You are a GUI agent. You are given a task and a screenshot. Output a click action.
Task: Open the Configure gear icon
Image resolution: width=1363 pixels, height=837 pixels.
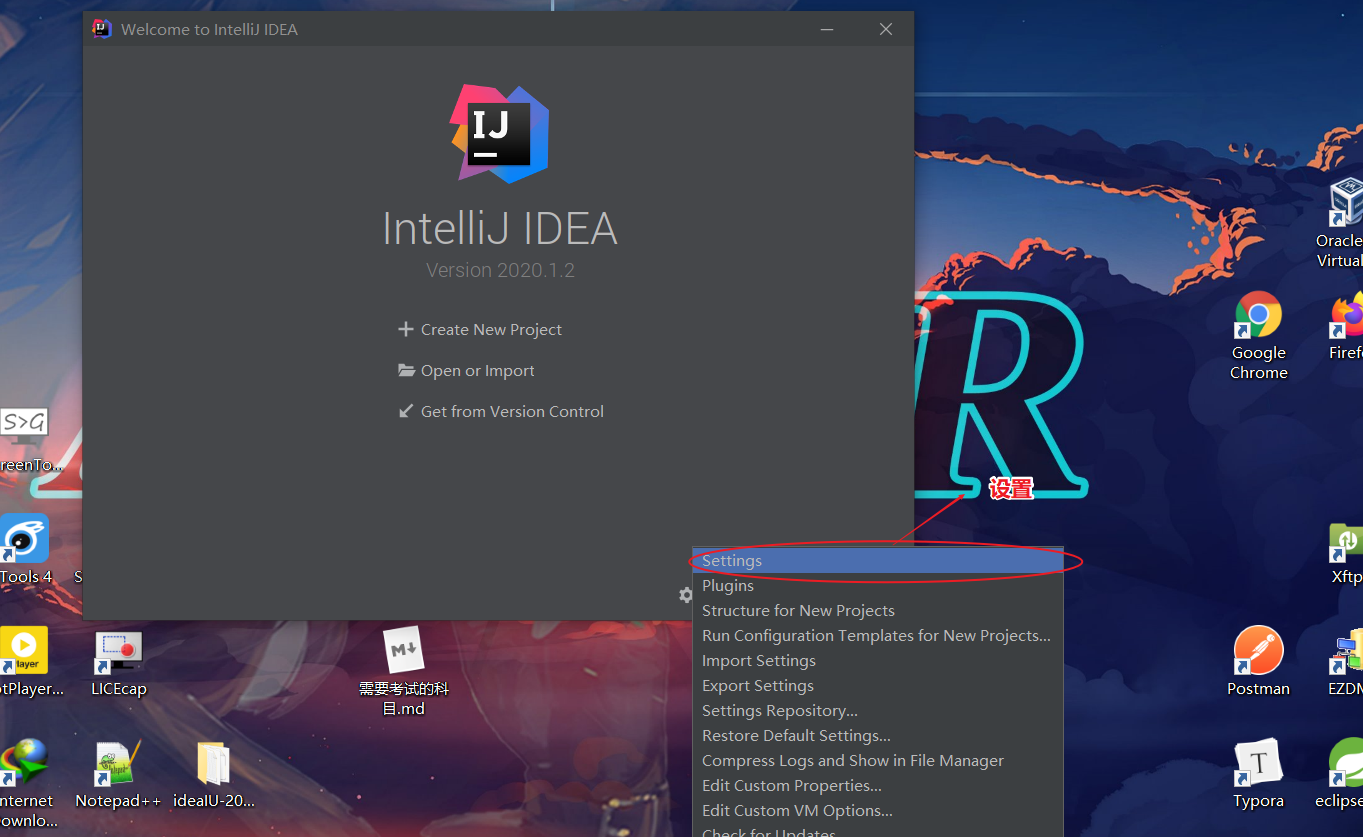tap(685, 595)
